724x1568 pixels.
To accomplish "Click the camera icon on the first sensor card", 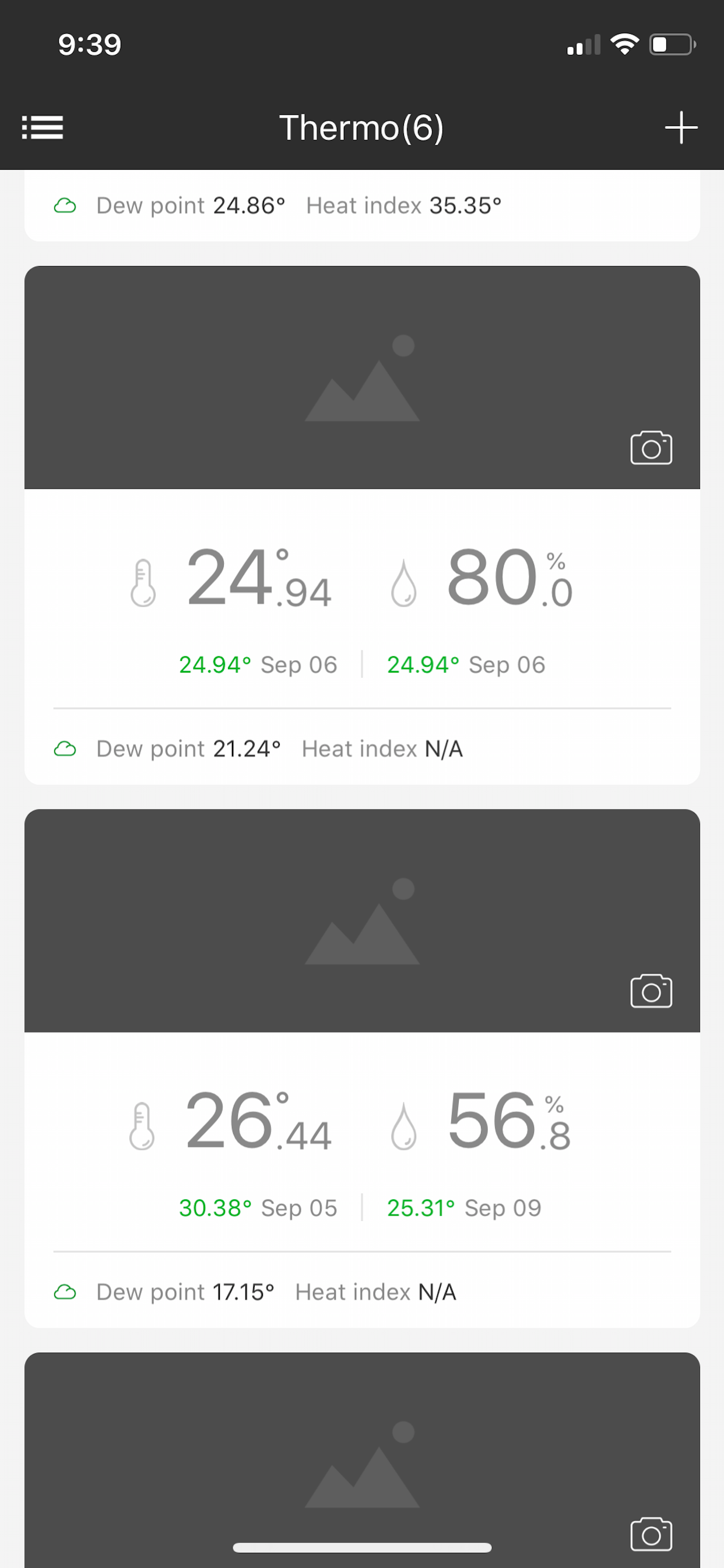I will pyautogui.click(x=651, y=449).
